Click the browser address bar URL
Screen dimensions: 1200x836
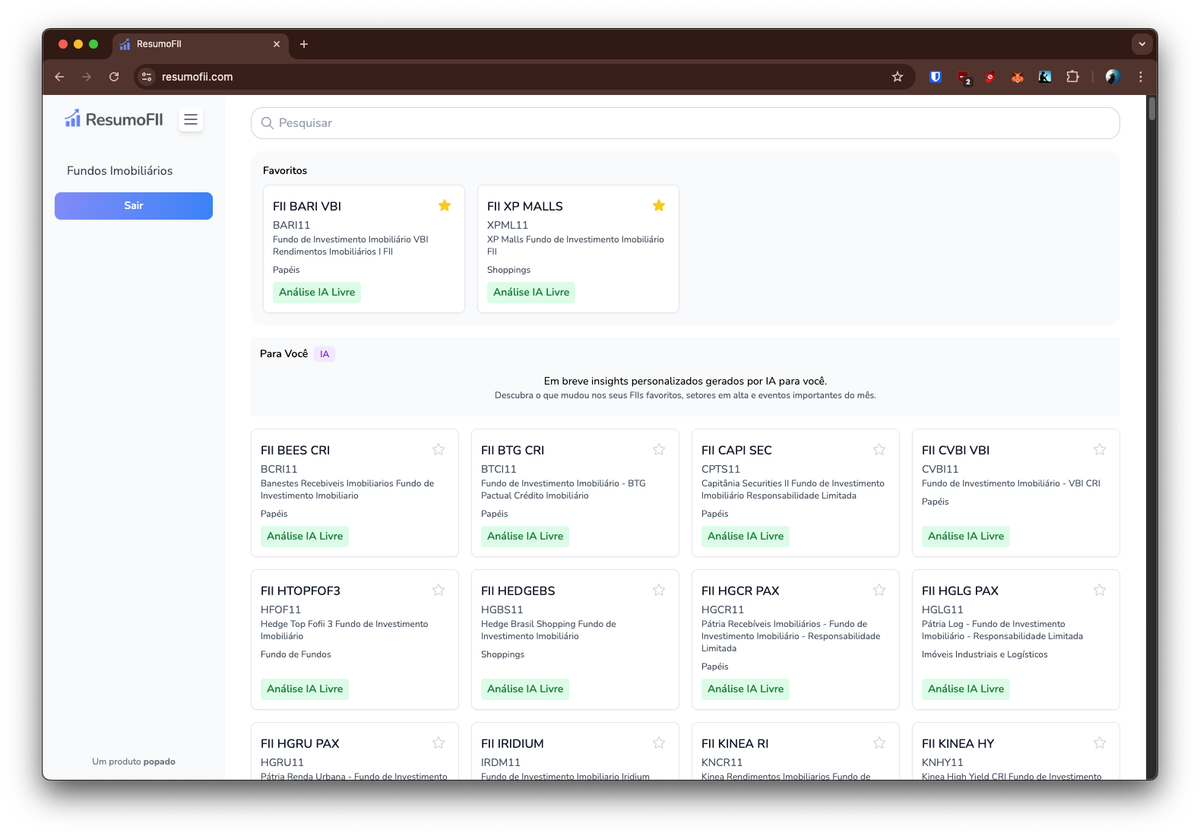(x=197, y=77)
